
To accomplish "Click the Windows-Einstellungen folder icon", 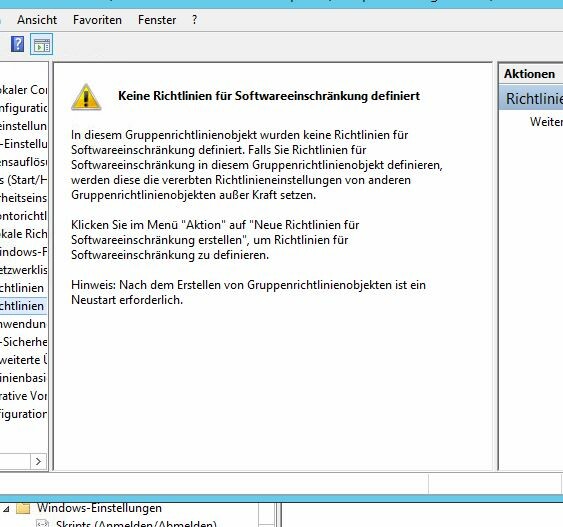I will [x=23, y=508].
